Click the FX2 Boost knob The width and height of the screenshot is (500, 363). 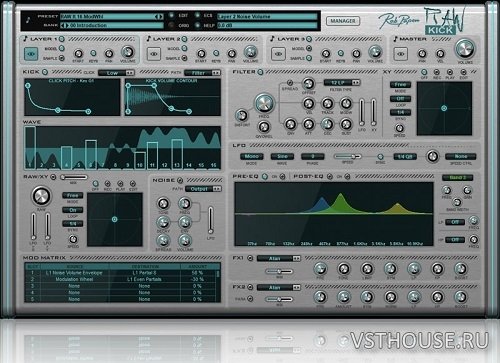click(x=461, y=297)
